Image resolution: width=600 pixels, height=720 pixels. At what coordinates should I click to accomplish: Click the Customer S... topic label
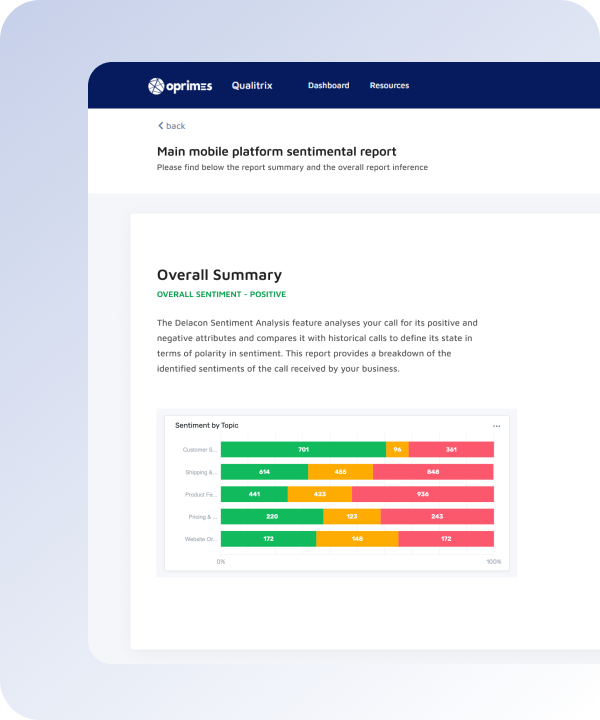(200, 450)
